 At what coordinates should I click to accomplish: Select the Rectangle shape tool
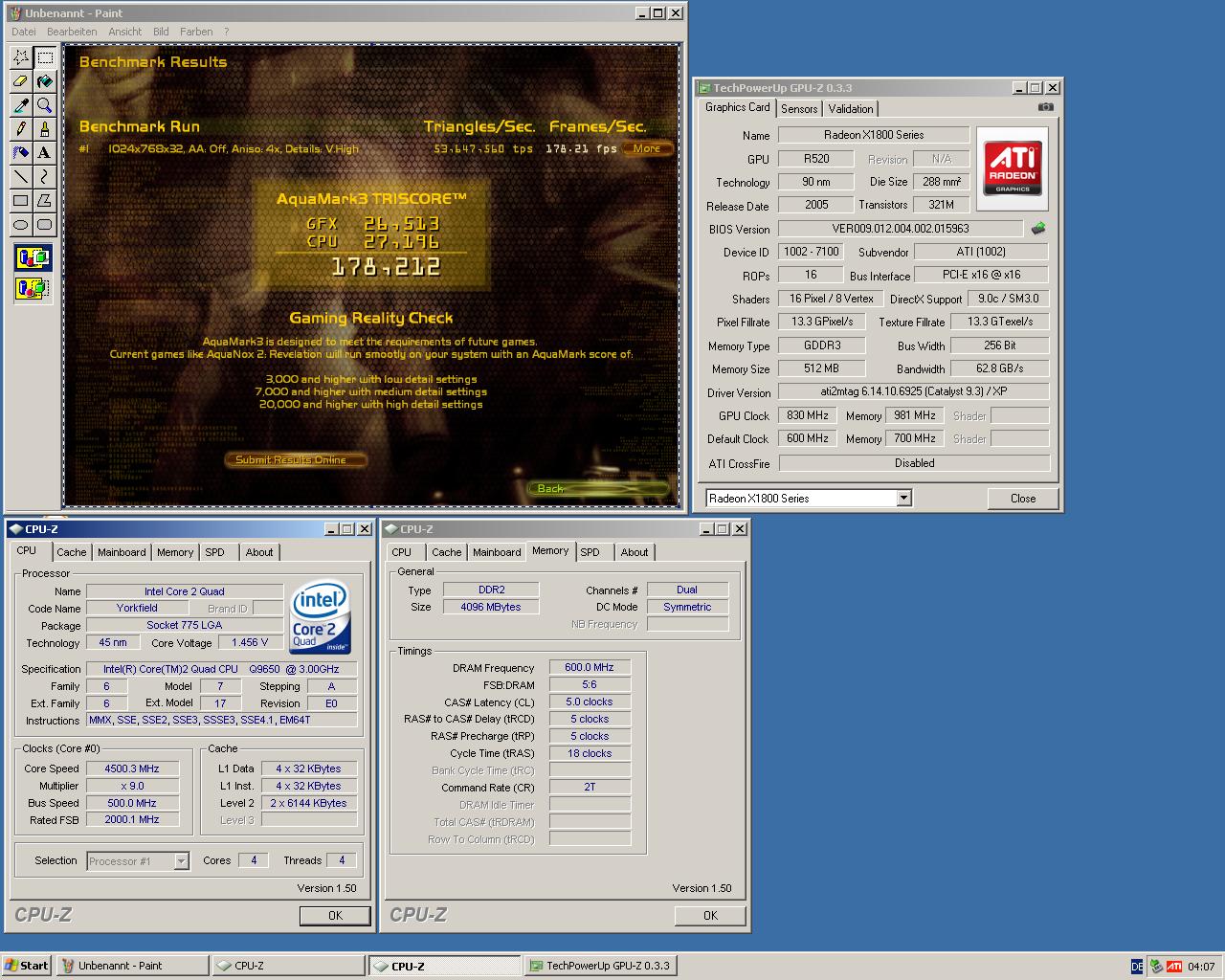click(20, 201)
